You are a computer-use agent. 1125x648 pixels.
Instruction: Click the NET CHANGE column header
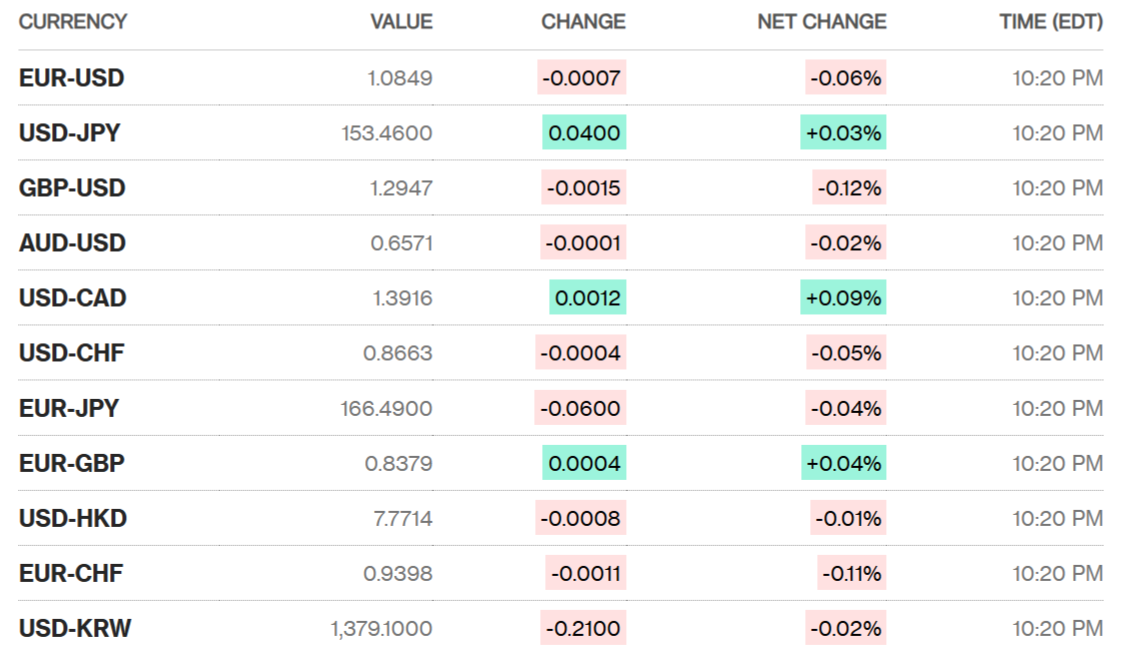(821, 22)
